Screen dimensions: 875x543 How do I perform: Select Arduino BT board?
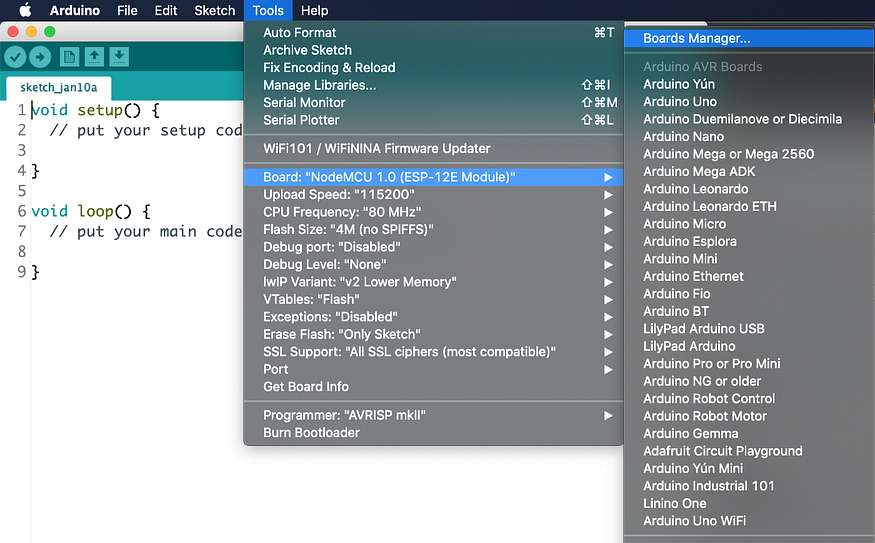coord(749,311)
